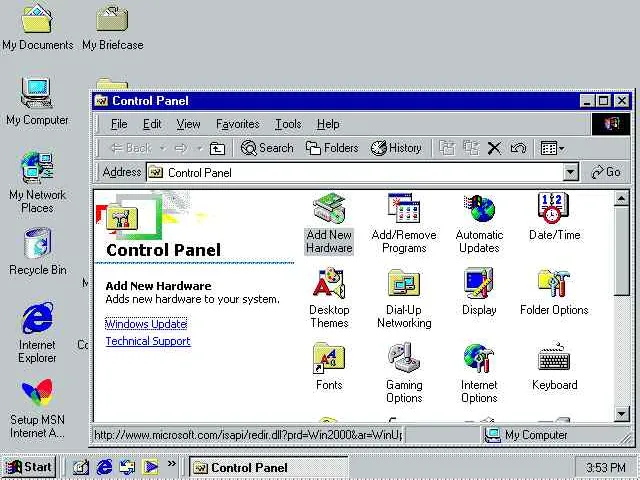Screen dimensions: 640x480
Task: Click the scrollbar up arrow
Action: click(621, 199)
